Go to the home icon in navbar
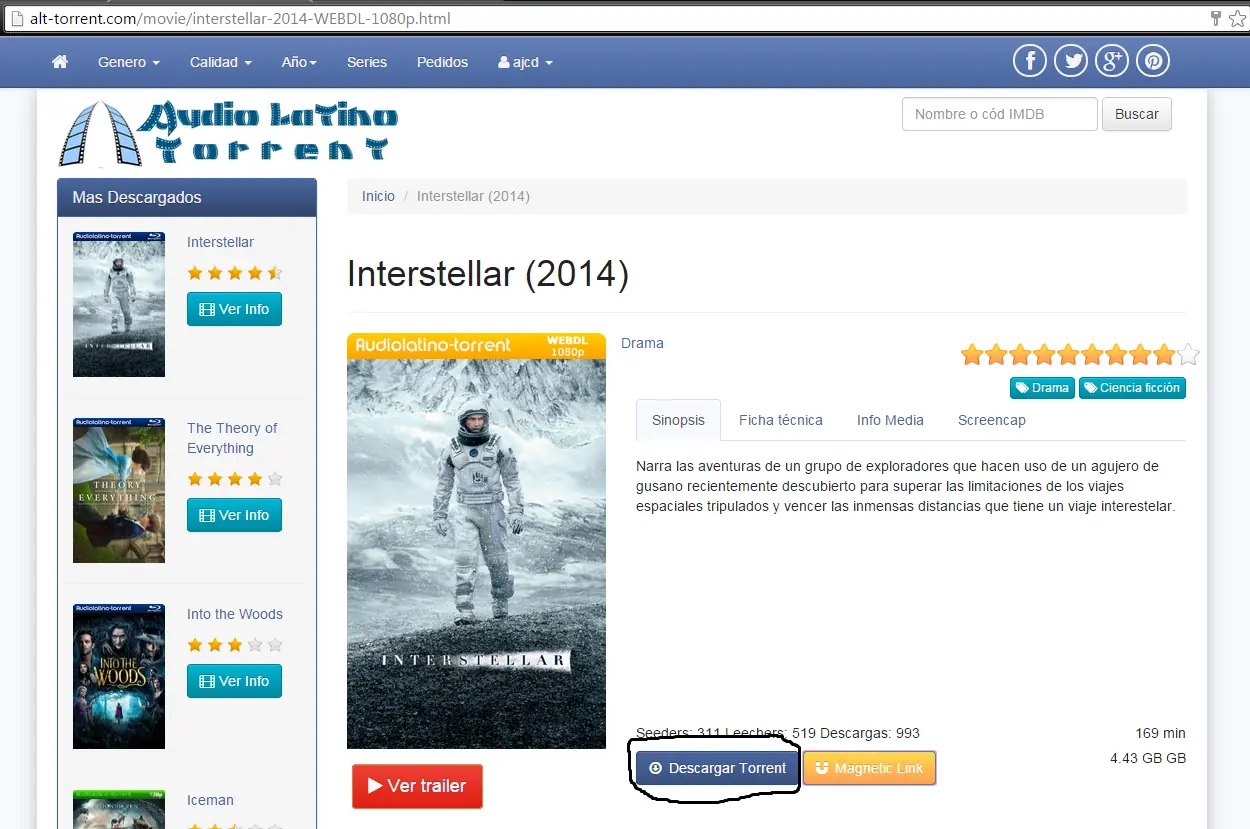Viewport: 1250px width, 829px height. point(60,62)
